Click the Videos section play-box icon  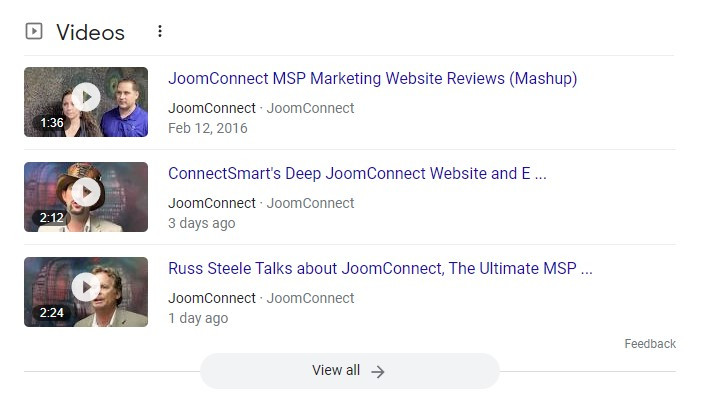point(34,31)
